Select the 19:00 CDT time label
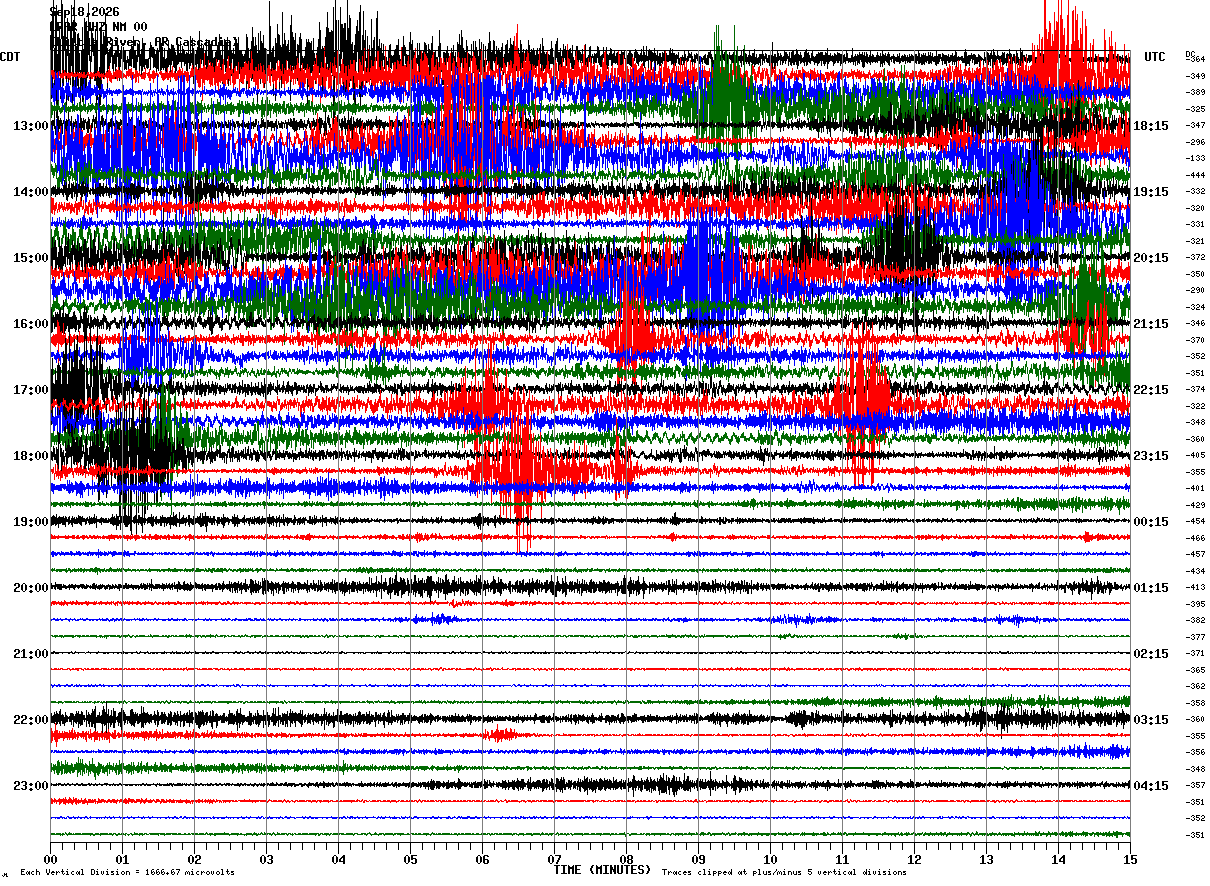The image size is (1210, 886). 31,522
